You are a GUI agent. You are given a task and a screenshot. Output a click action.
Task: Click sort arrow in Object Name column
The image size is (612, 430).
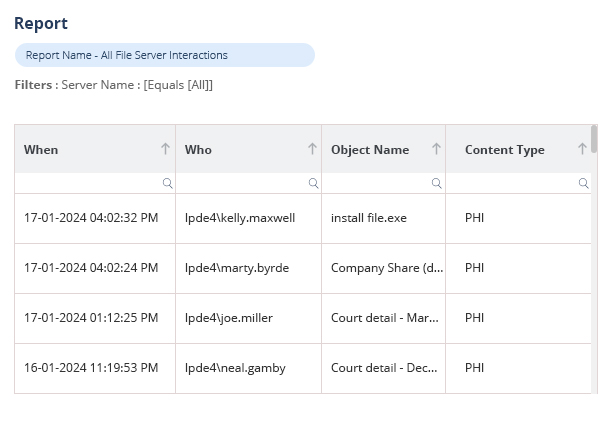tap(436, 149)
